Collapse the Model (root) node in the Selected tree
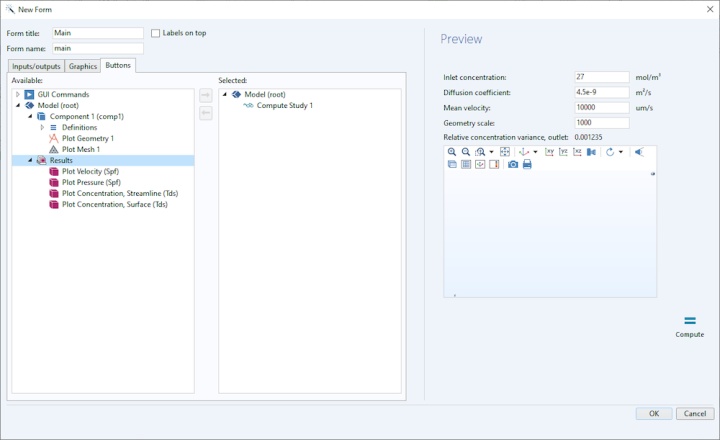Screen dimensions: 720x440 (x=225, y=95)
